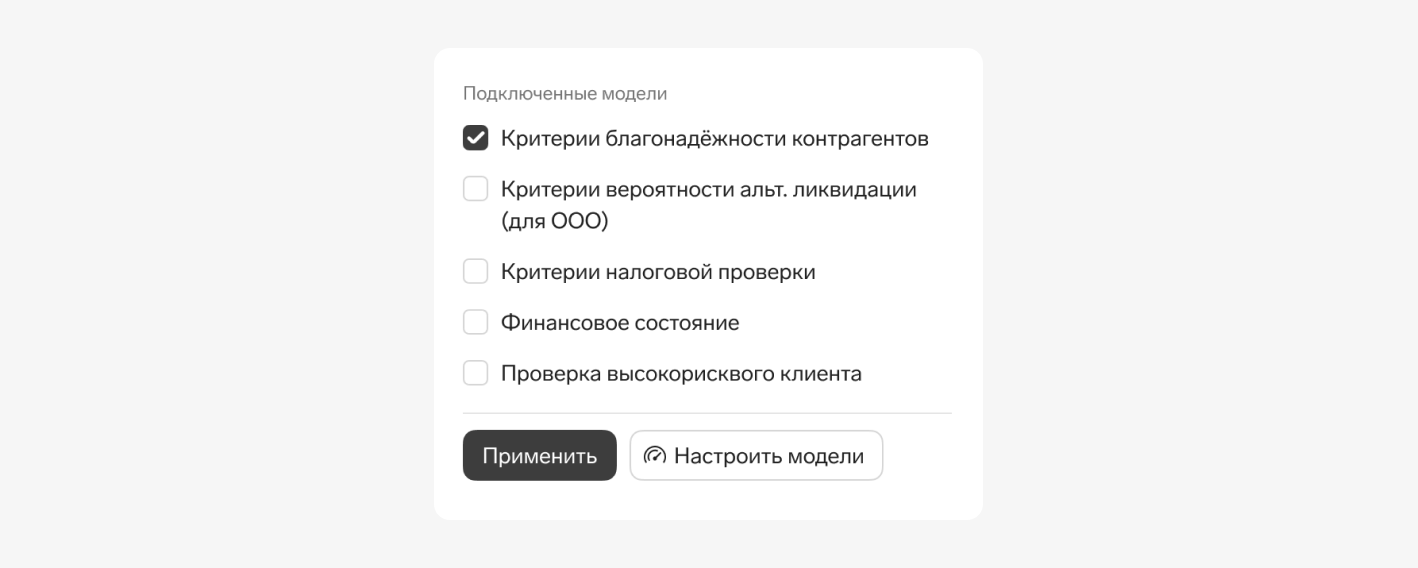The height and width of the screenshot is (568, 1418).
Task: Select the Критерии налоговой проверки label text
Action: [x=658, y=271]
